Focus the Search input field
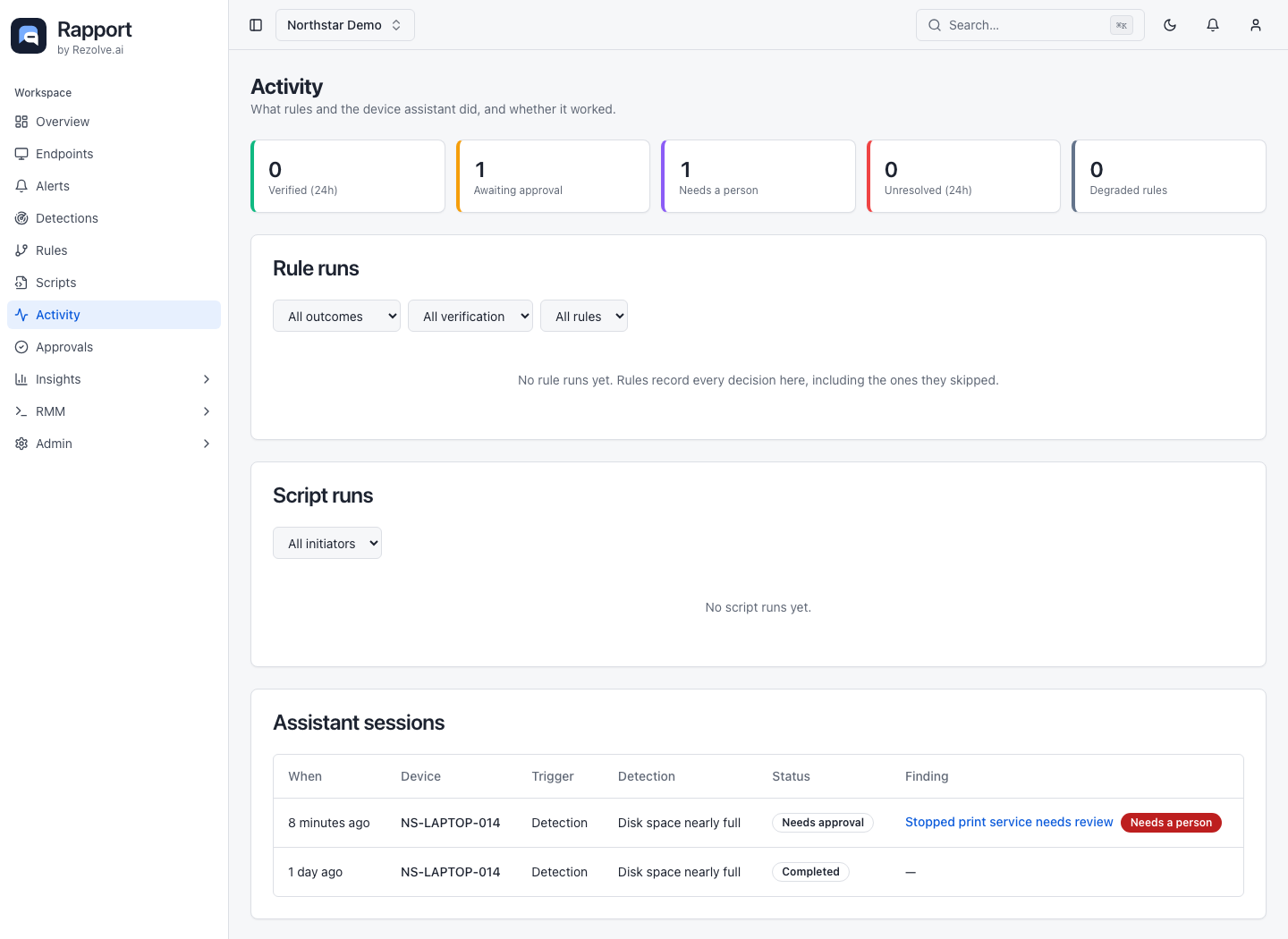The width and height of the screenshot is (1288, 939). point(1030,25)
